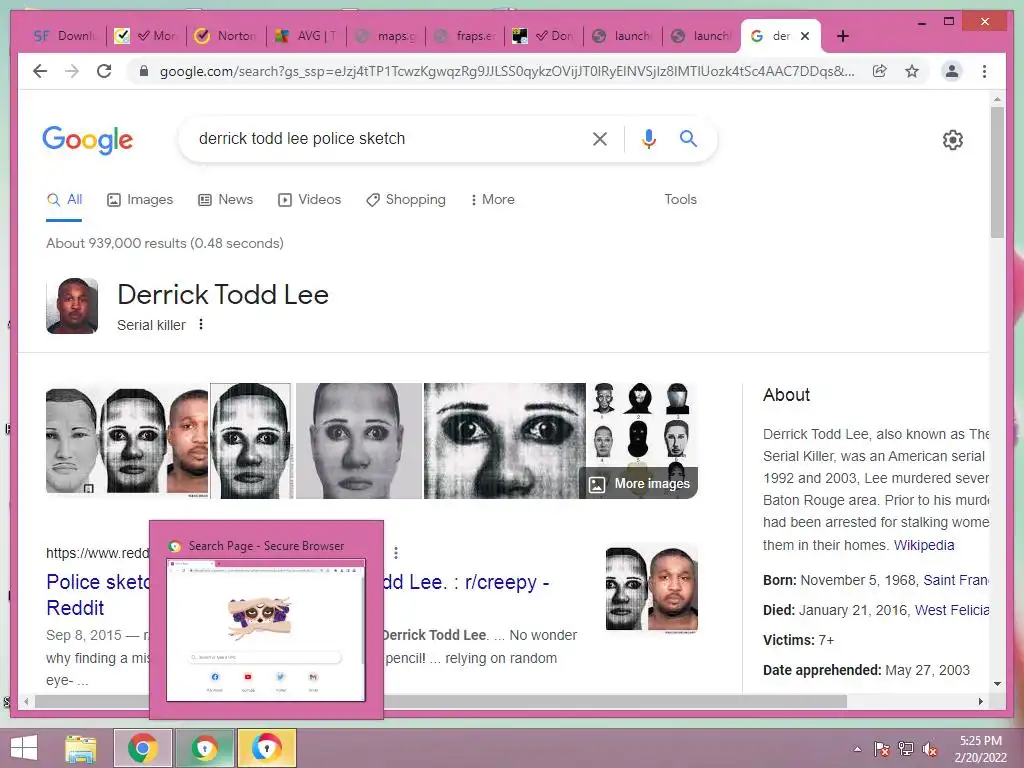Open the Chrome profile avatar button
This screenshot has width=1024, height=768.
click(x=952, y=71)
